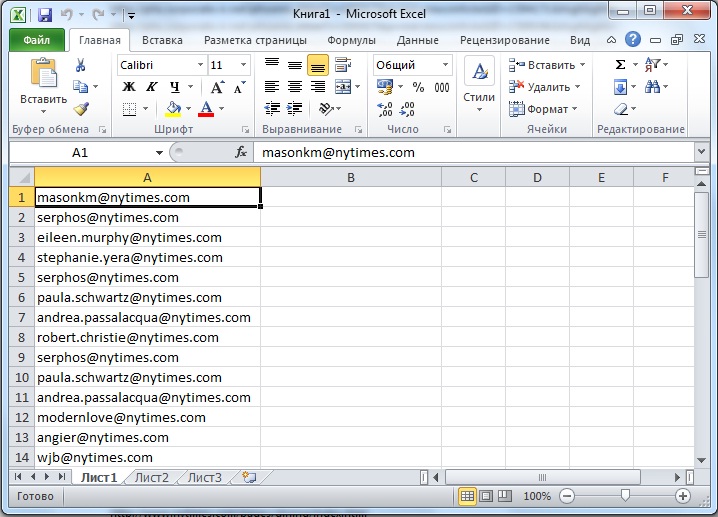The width and height of the screenshot is (718, 517).
Task: Align text left horizontally
Action: pyautogui.click(x=272, y=87)
